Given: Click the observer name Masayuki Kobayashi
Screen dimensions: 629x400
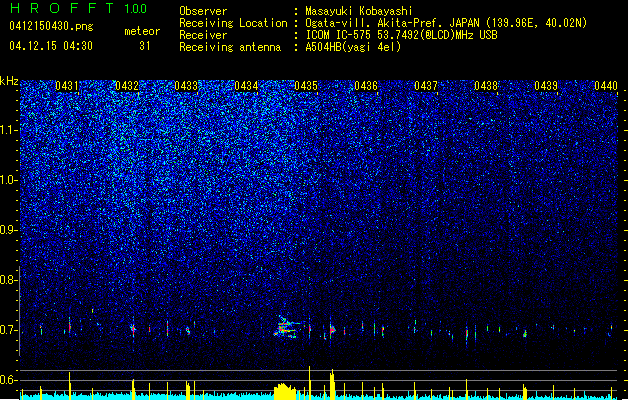Looking at the screenshot, I should 359,11.
